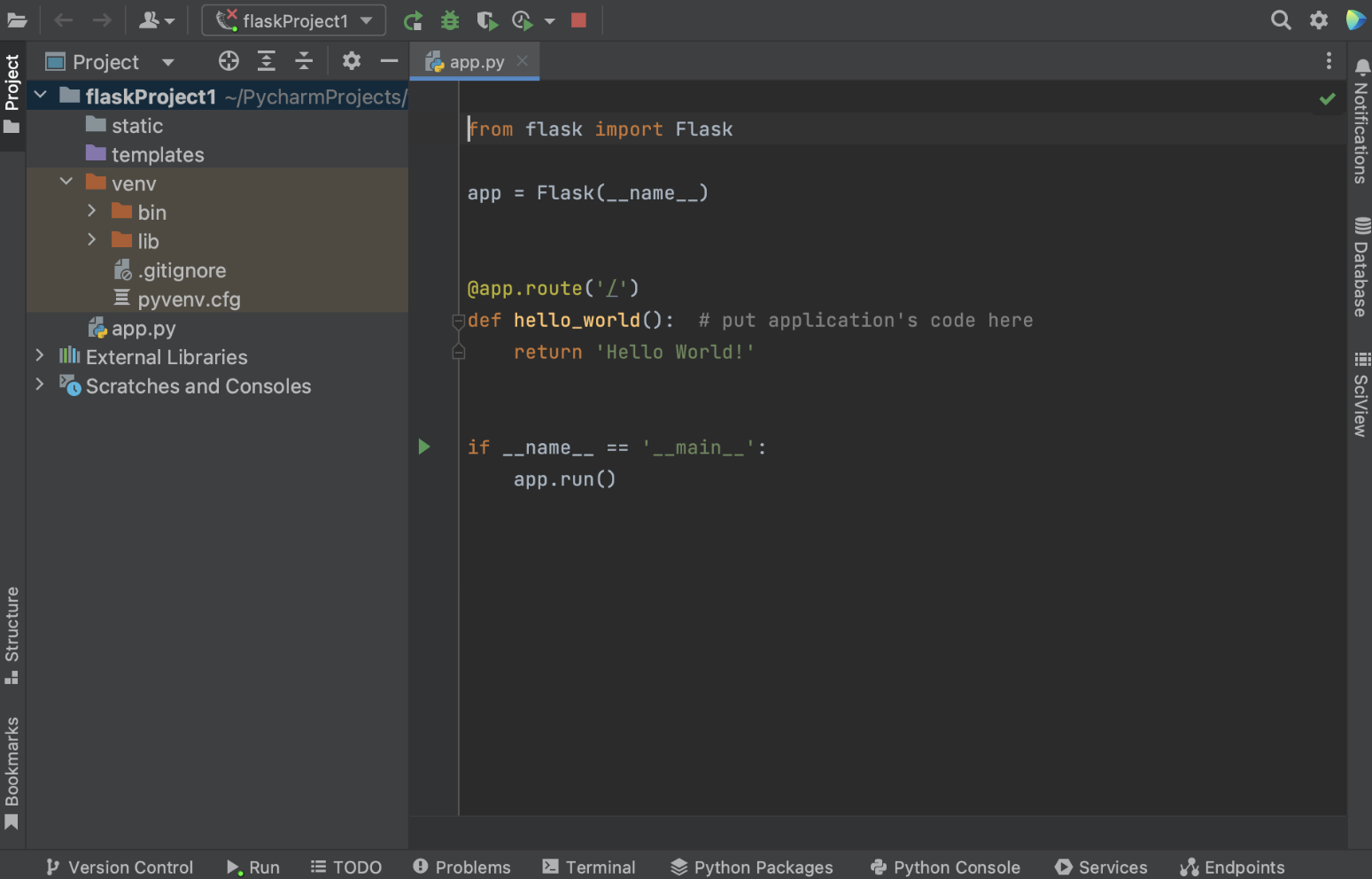Run with Coverage using the shield icon
The height and width of the screenshot is (879, 1372).
(486, 20)
